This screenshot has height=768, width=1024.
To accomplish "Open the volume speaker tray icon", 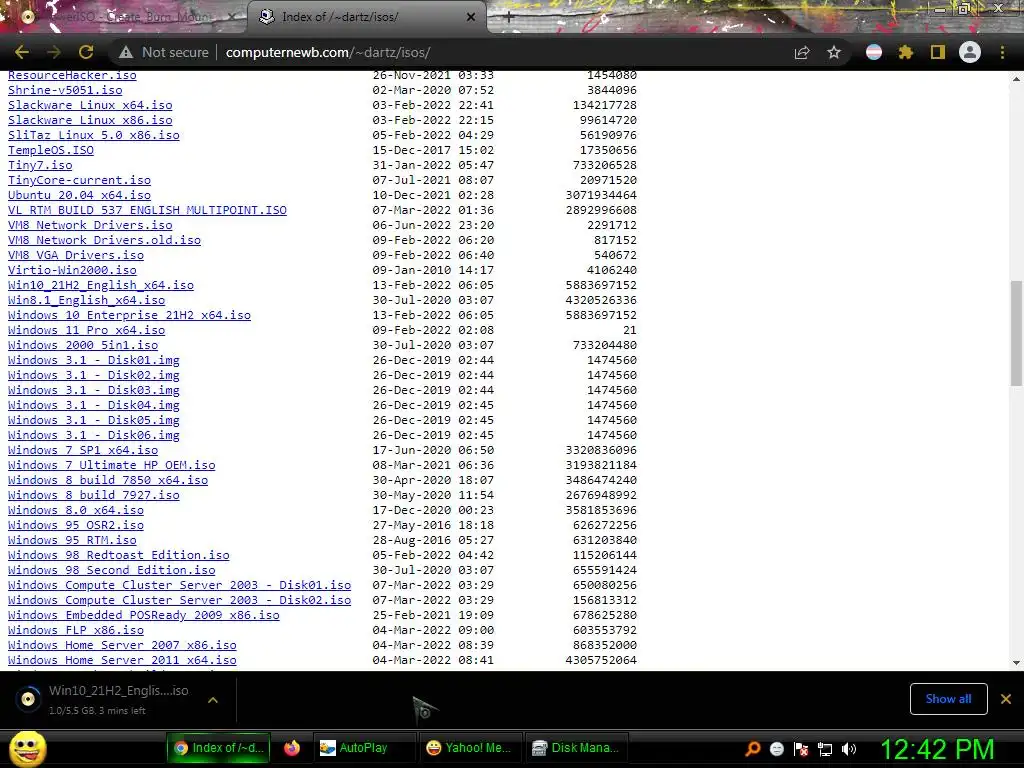I will [849, 749].
